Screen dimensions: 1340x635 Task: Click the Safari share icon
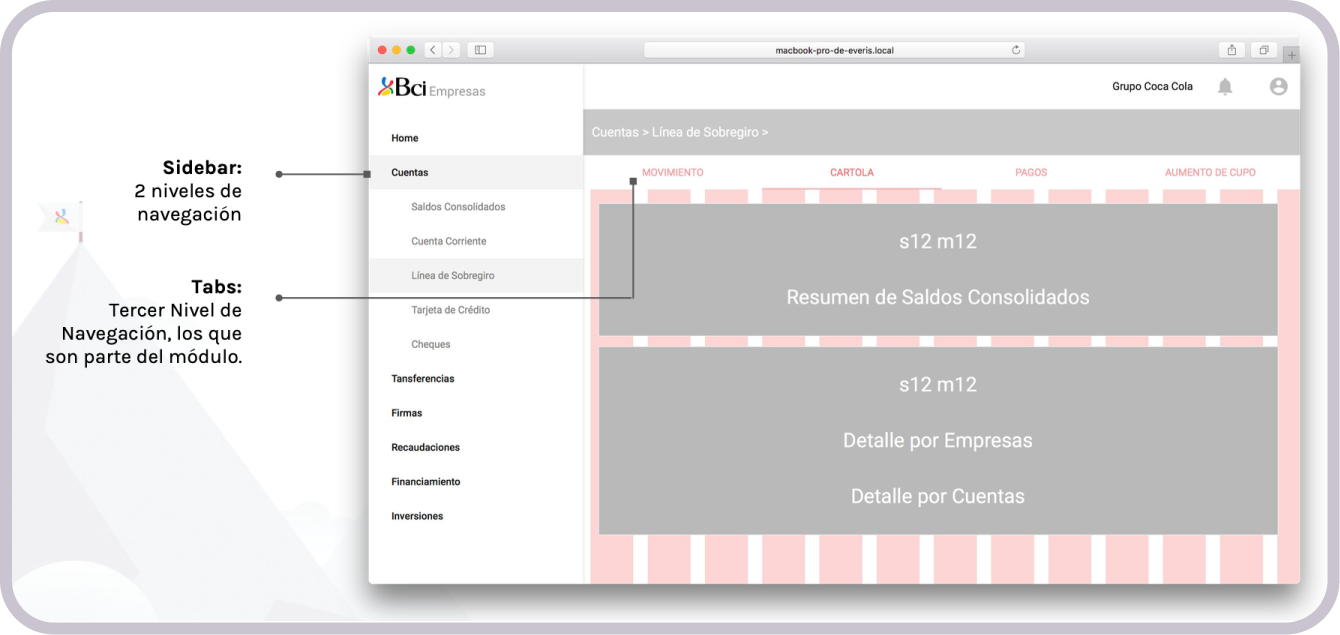1232,50
